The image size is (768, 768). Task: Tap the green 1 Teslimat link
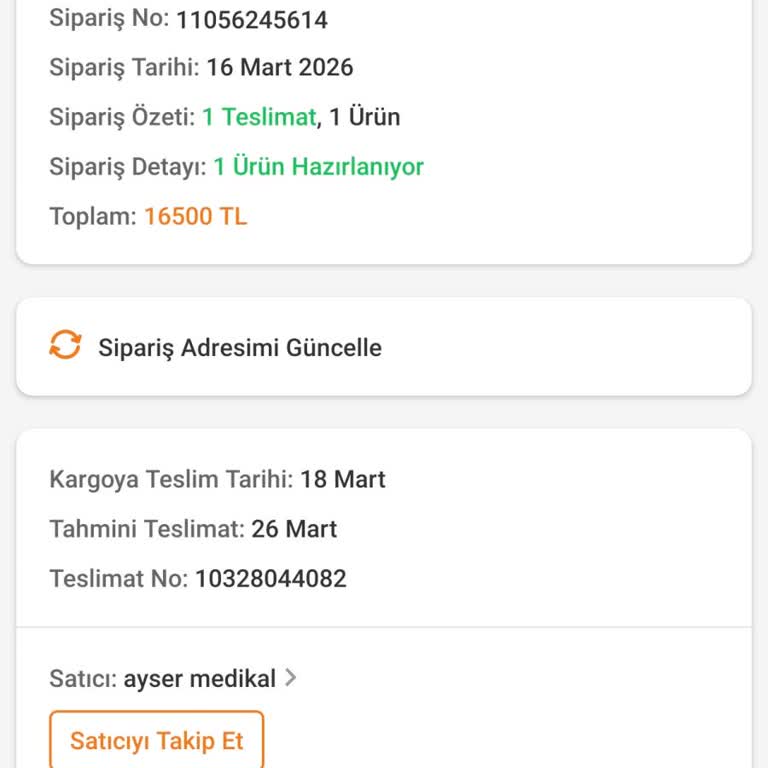click(x=259, y=117)
